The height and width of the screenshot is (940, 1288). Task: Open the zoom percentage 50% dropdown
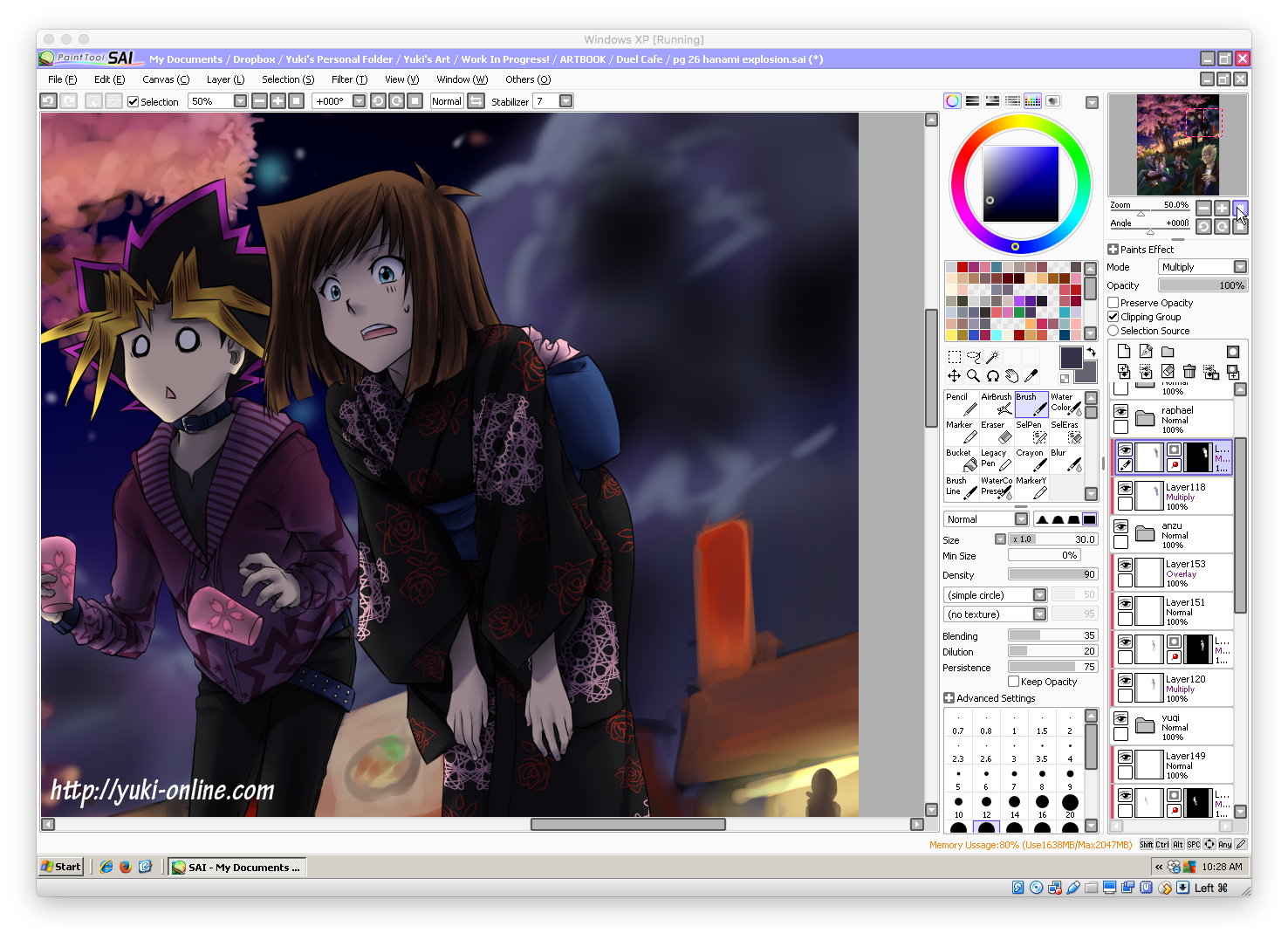(240, 101)
